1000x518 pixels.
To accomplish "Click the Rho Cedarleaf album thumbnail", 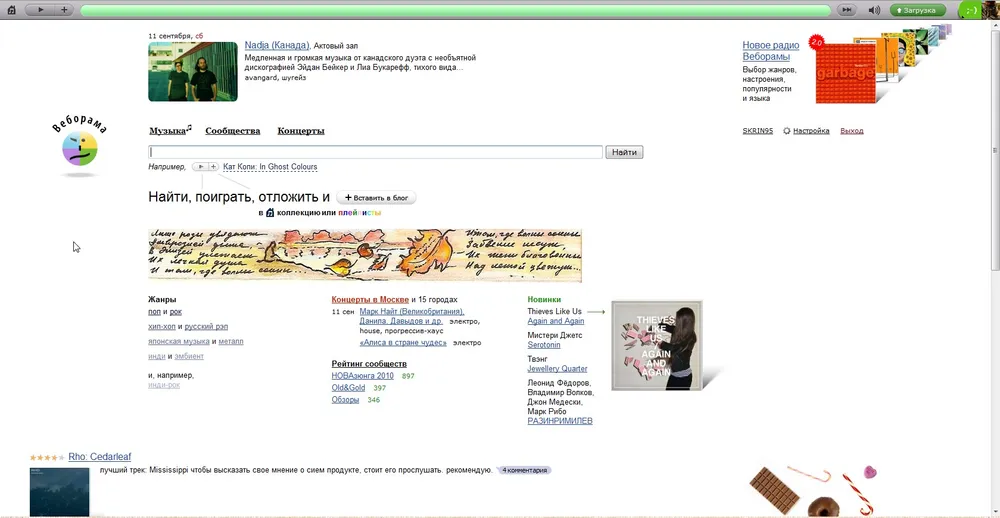I will [59, 492].
